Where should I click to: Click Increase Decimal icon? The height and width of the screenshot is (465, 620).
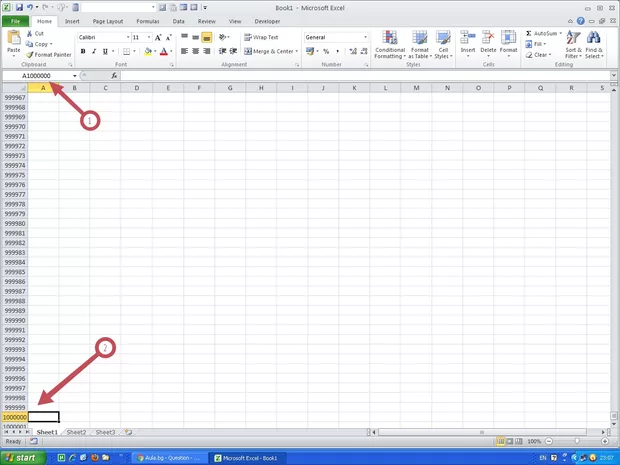click(x=353, y=51)
